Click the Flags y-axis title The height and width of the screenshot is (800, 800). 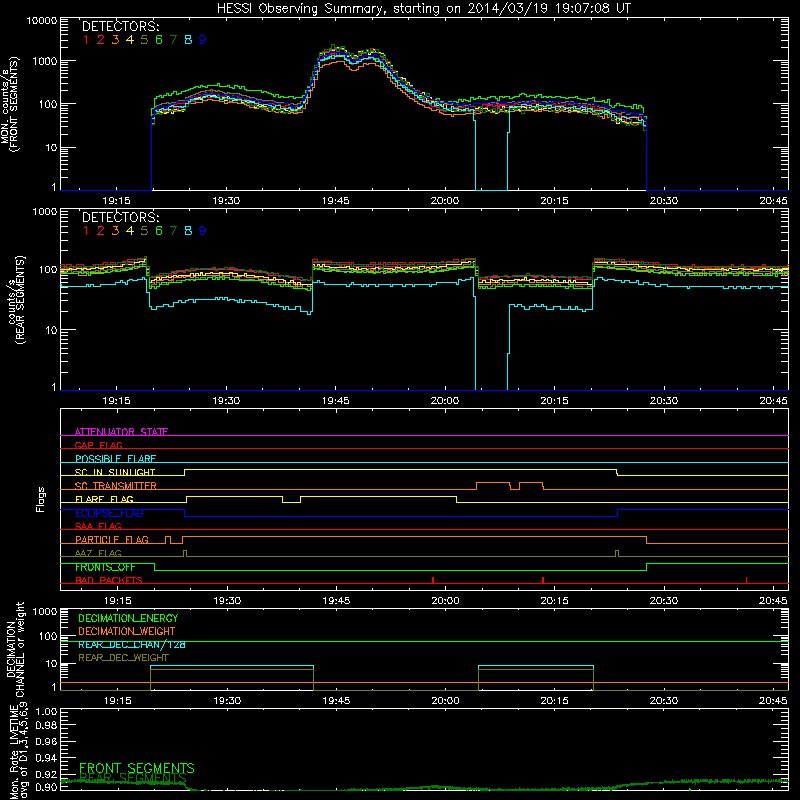(x=41, y=499)
